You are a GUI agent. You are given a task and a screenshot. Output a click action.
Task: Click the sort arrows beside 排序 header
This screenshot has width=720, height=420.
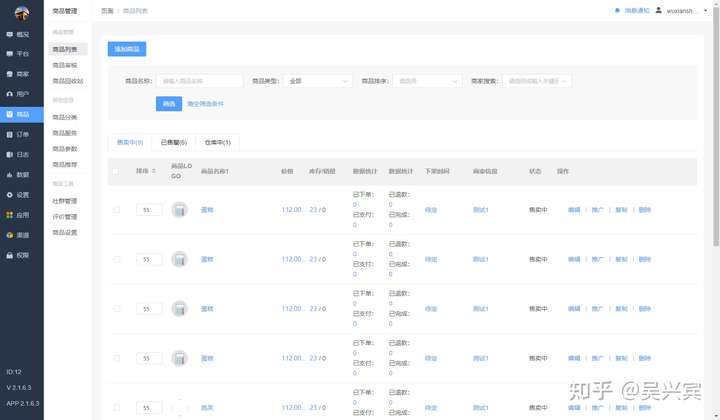154,171
